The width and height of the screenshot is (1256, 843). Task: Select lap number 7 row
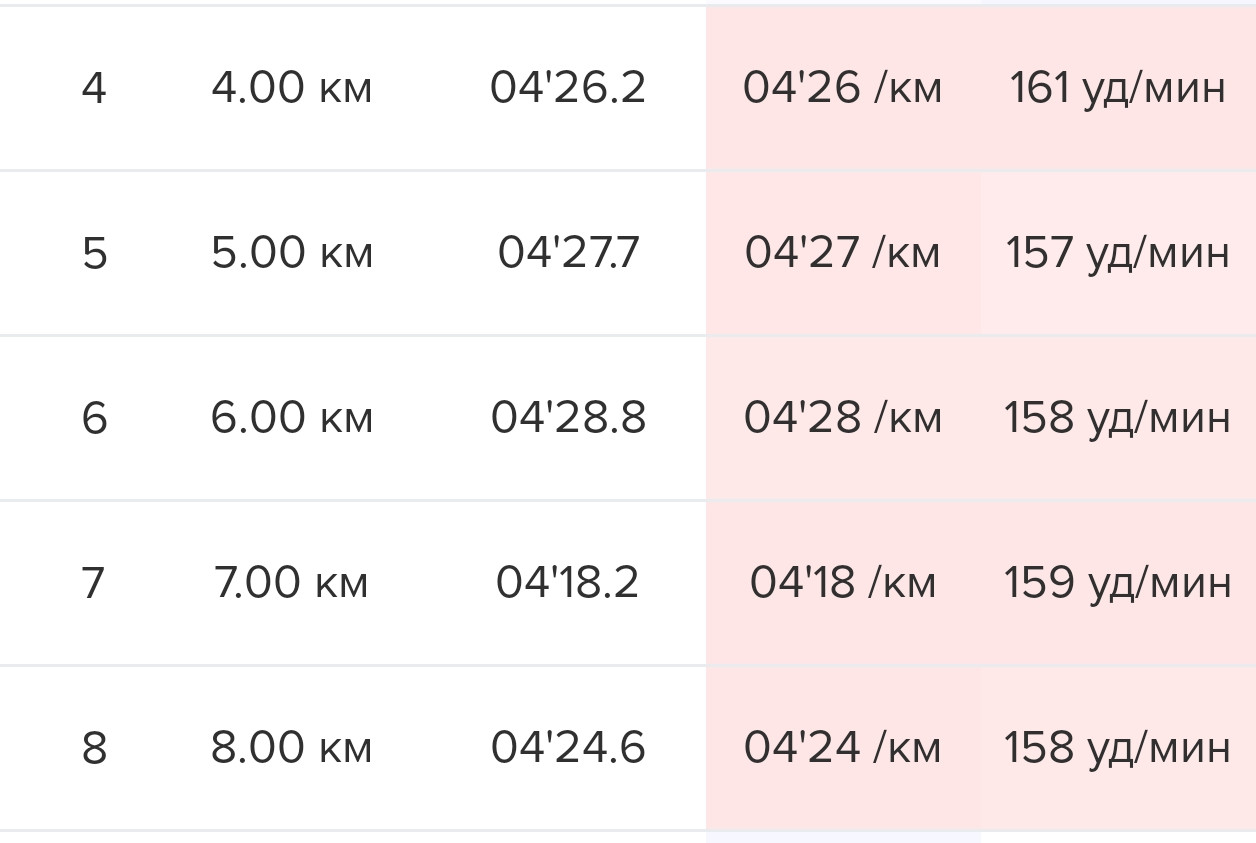point(628,583)
